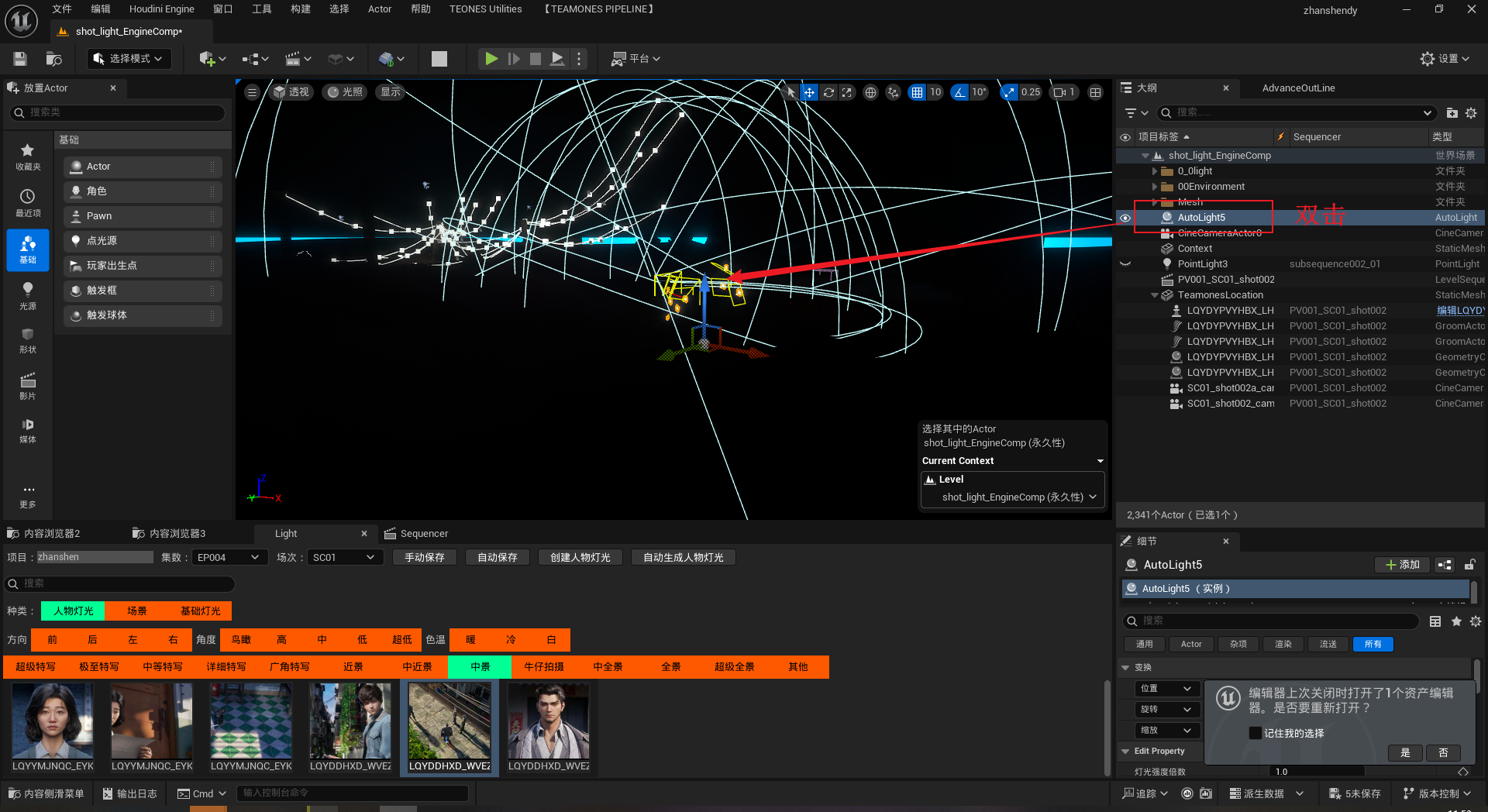Toggle visibility of AutoLight5 in Outliner

click(x=1125, y=218)
